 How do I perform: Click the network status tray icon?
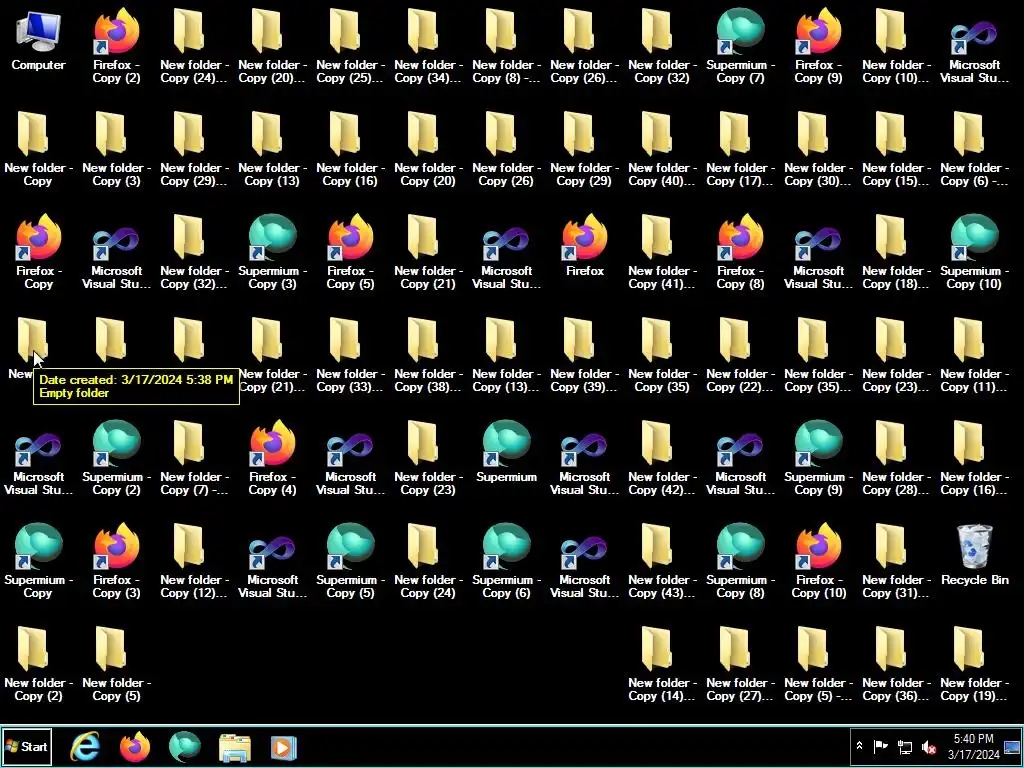(904, 747)
